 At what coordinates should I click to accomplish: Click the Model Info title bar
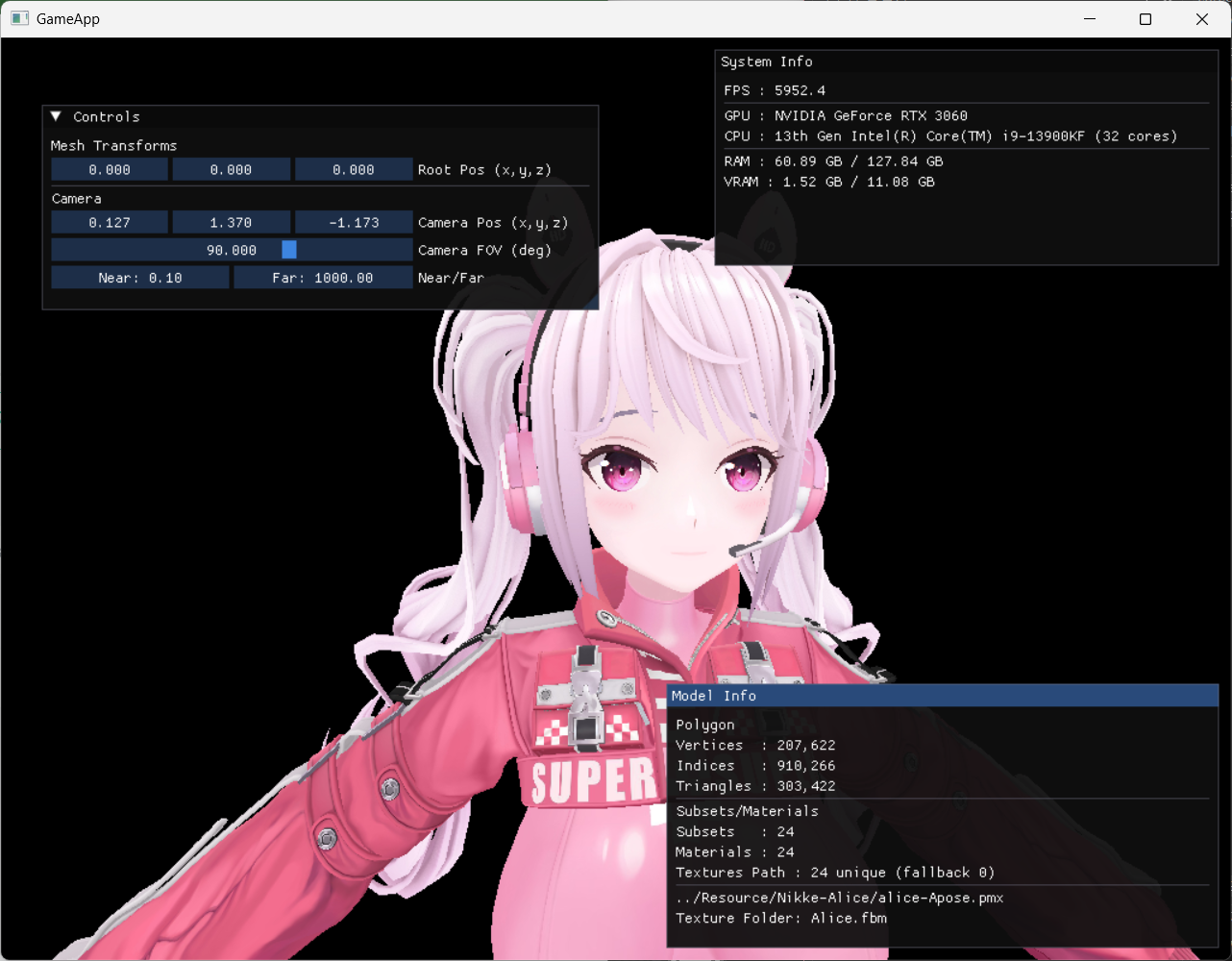943,696
